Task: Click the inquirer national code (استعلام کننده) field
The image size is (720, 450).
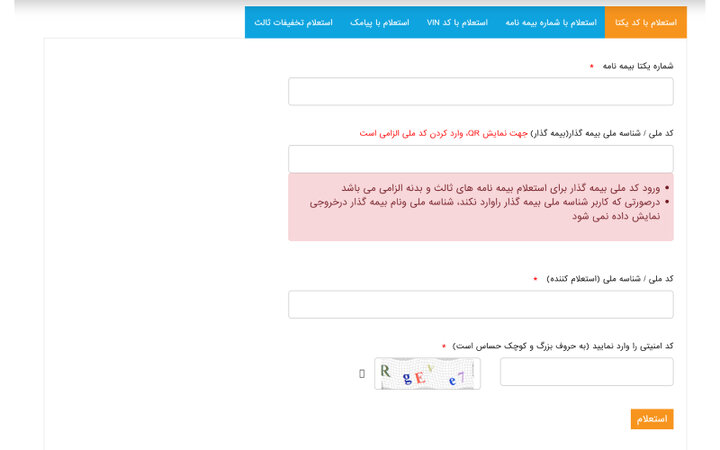Action: [x=481, y=304]
